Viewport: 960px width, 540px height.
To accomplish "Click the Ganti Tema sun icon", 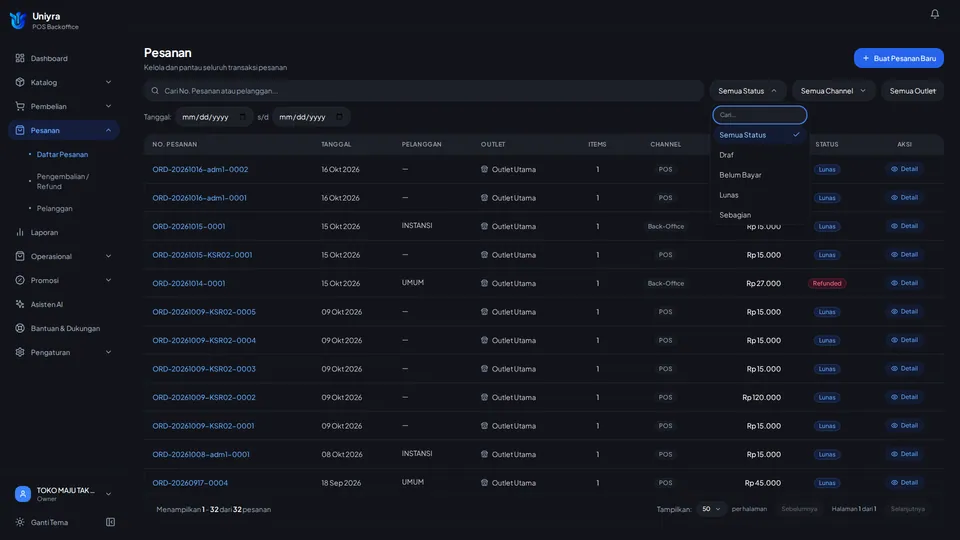I will point(20,522).
